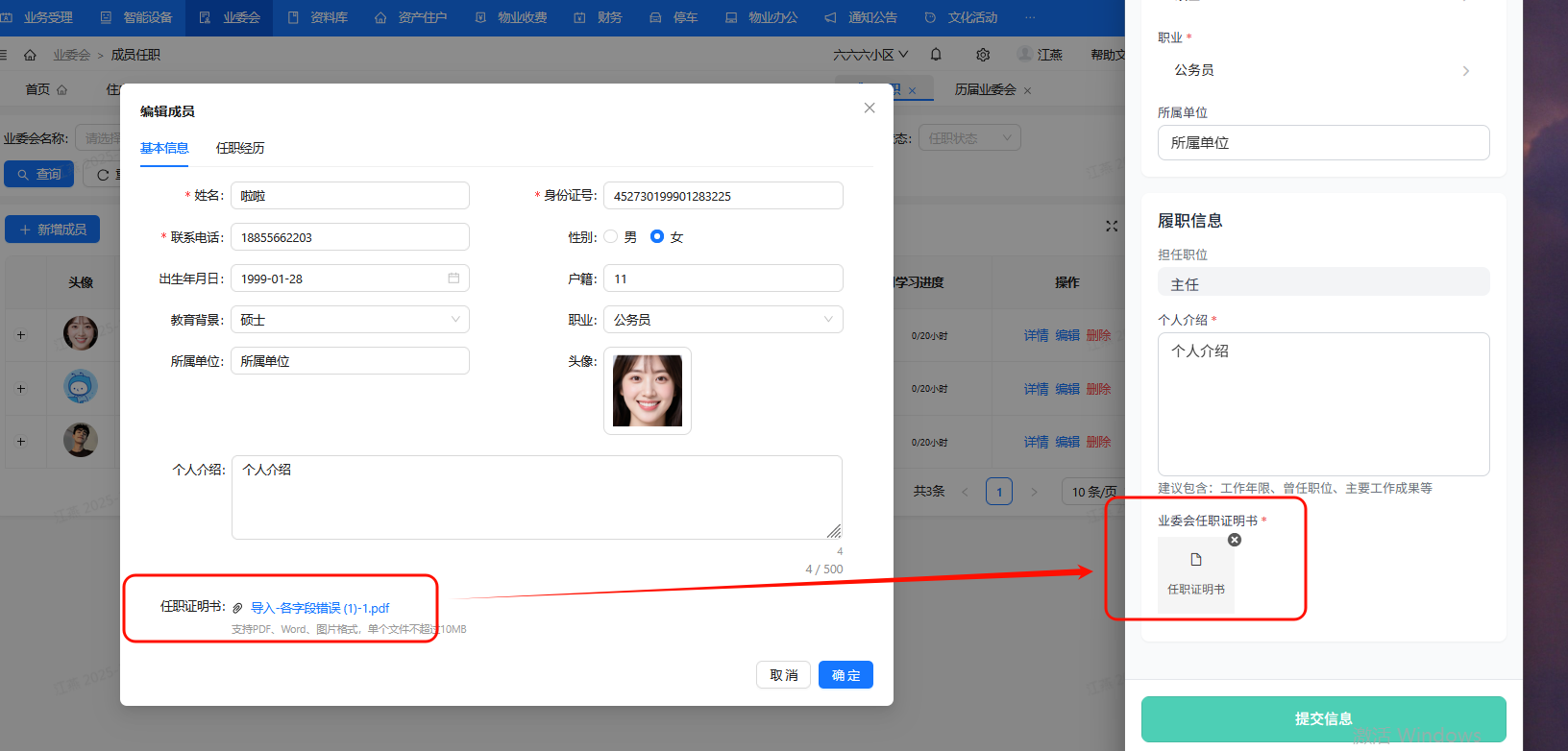Image resolution: width=1568 pixels, height=751 pixels.
Task: Open the settings gear icon in header
Action: (x=982, y=55)
